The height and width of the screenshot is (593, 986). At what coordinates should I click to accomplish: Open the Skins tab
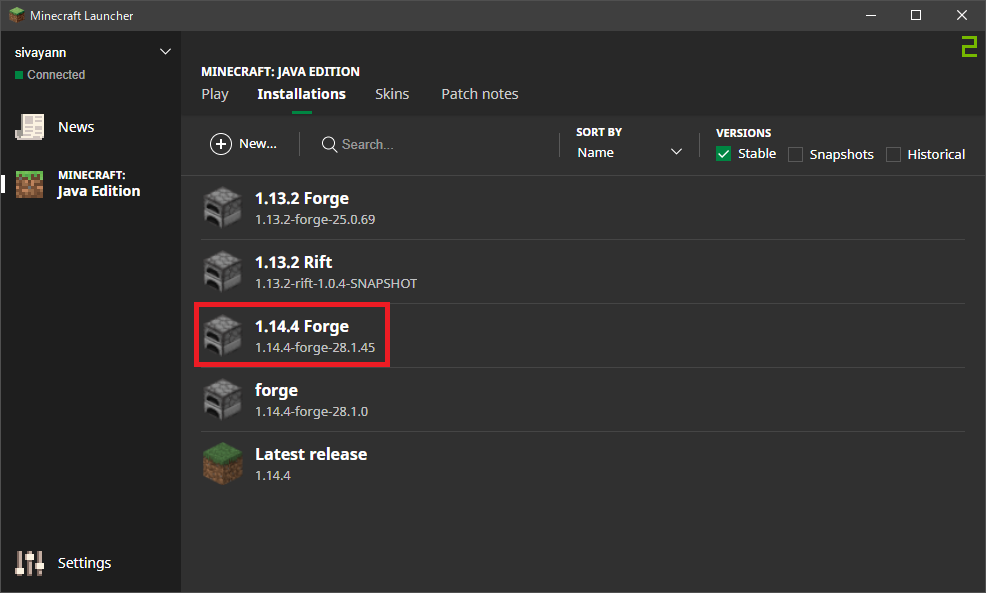click(x=392, y=94)
